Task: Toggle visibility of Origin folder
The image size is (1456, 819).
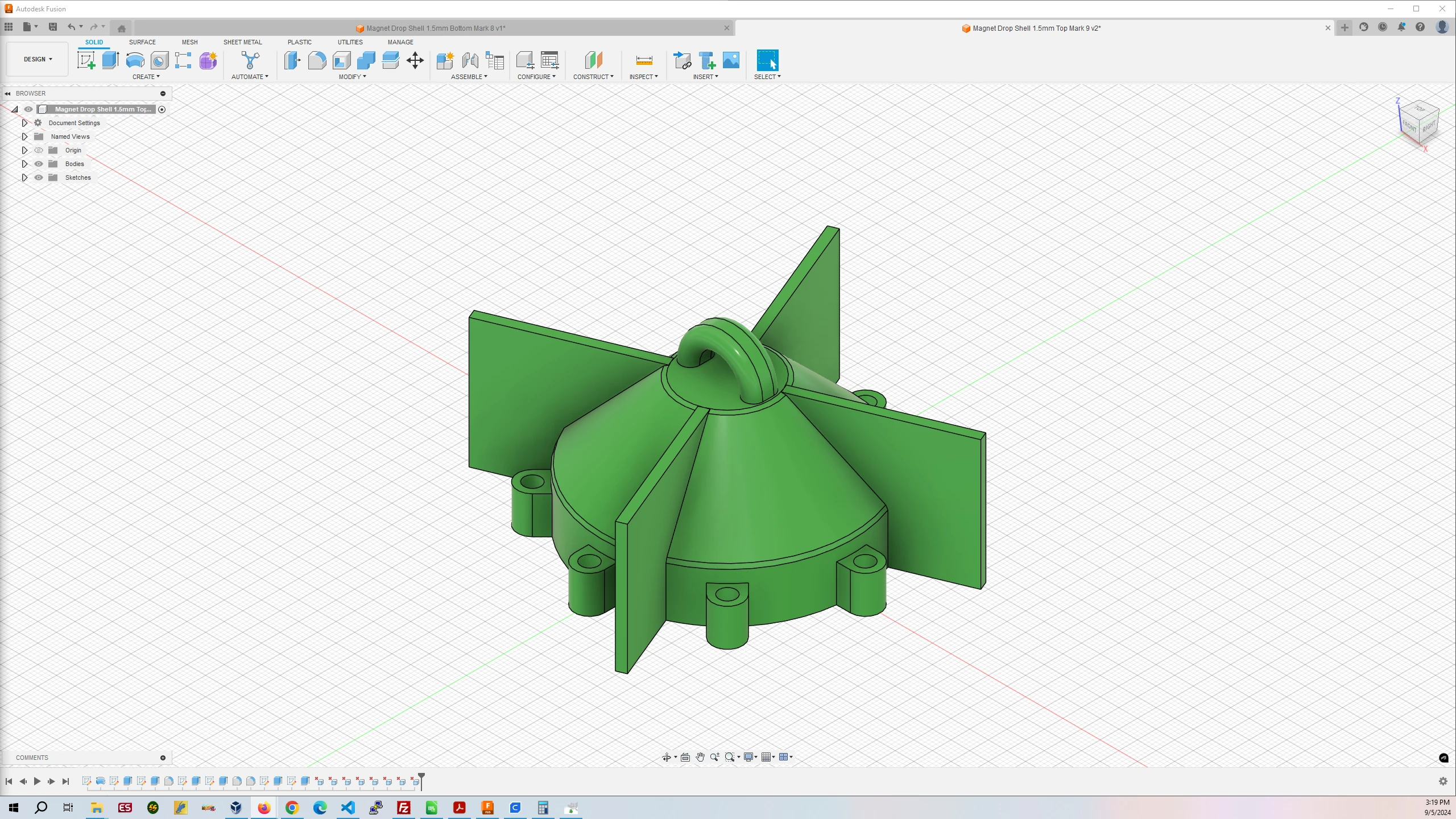Action: coord(38,150)
